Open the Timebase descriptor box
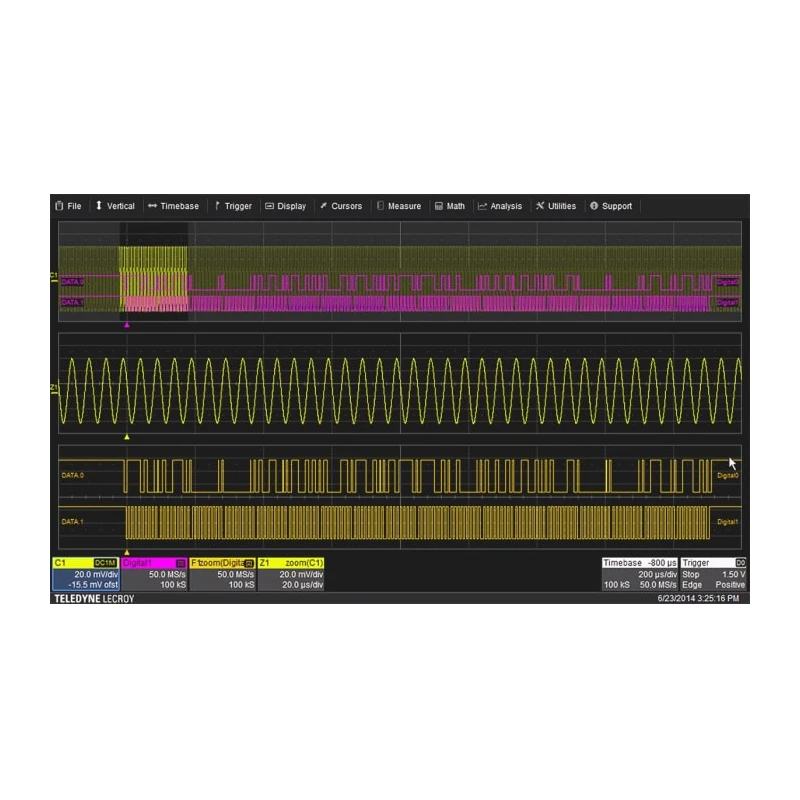The height and width of the screenshot is (800, 800). tap(640, 574)
